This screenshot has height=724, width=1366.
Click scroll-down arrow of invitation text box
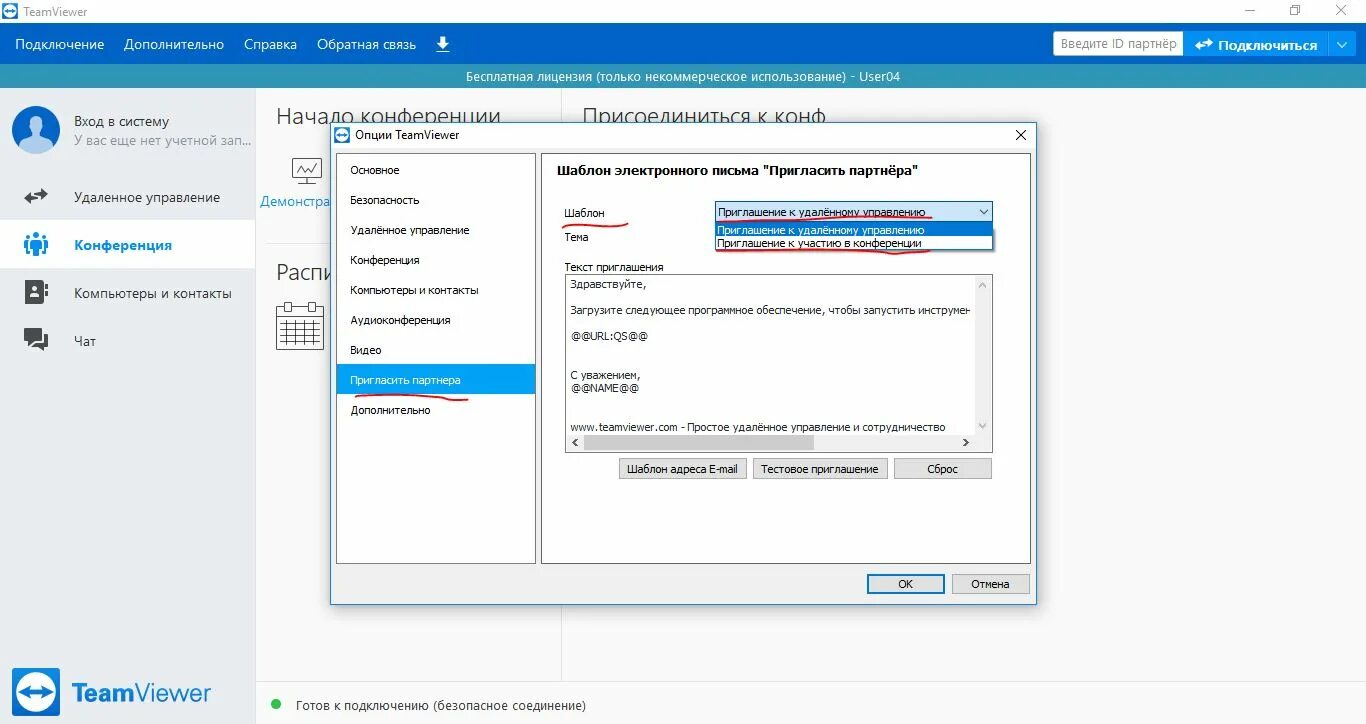(x=983, y=426)
